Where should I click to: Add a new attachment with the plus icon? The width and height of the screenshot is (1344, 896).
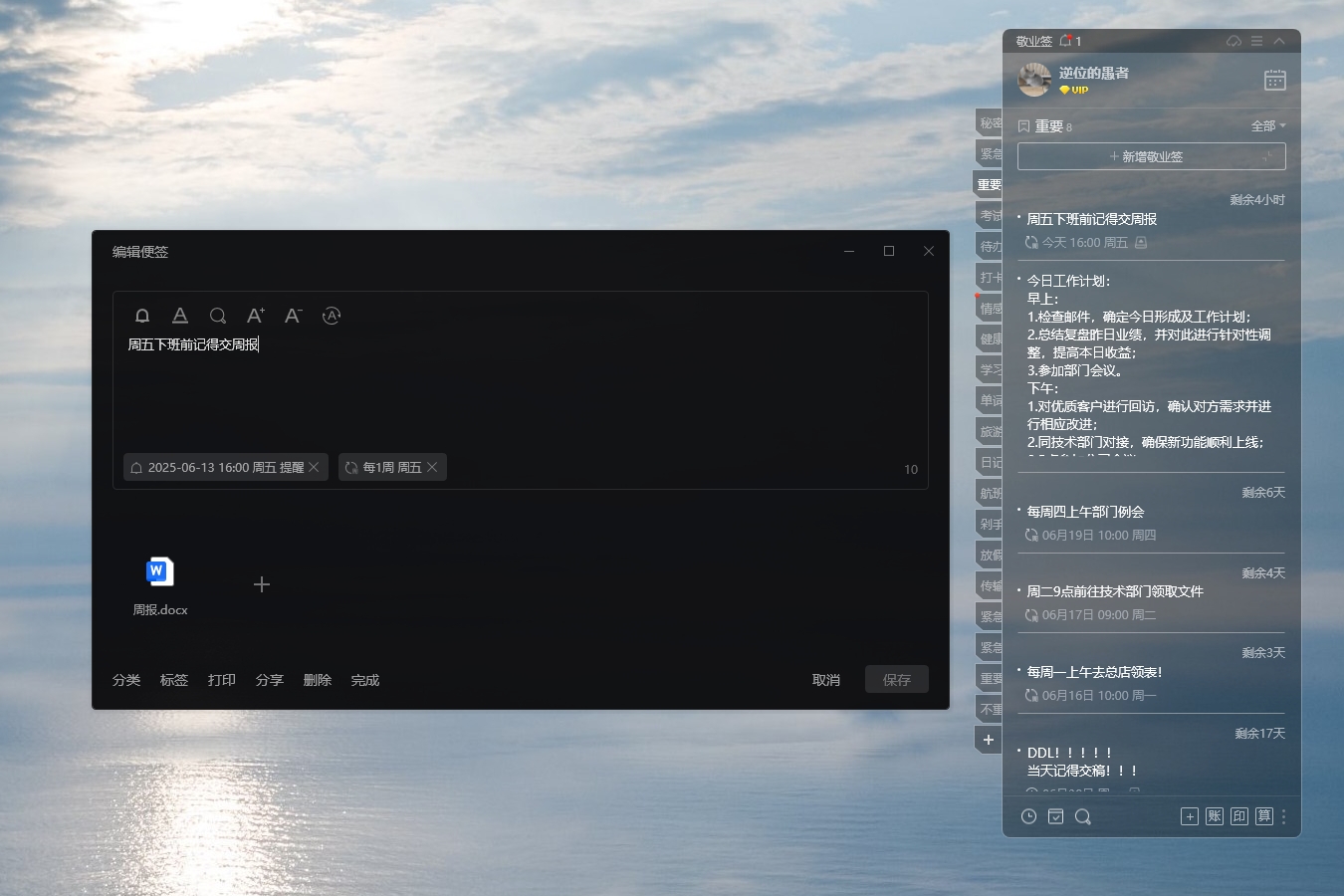tap(262, 584)
